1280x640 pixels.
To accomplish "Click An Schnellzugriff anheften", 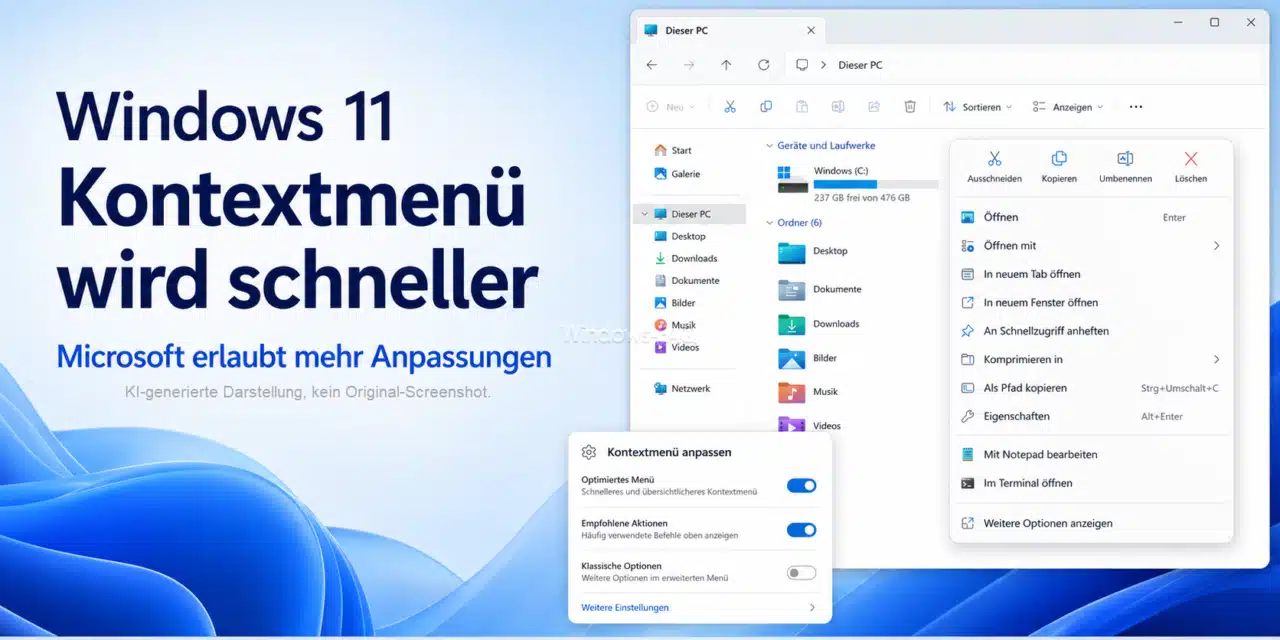I will point(1091,331).
